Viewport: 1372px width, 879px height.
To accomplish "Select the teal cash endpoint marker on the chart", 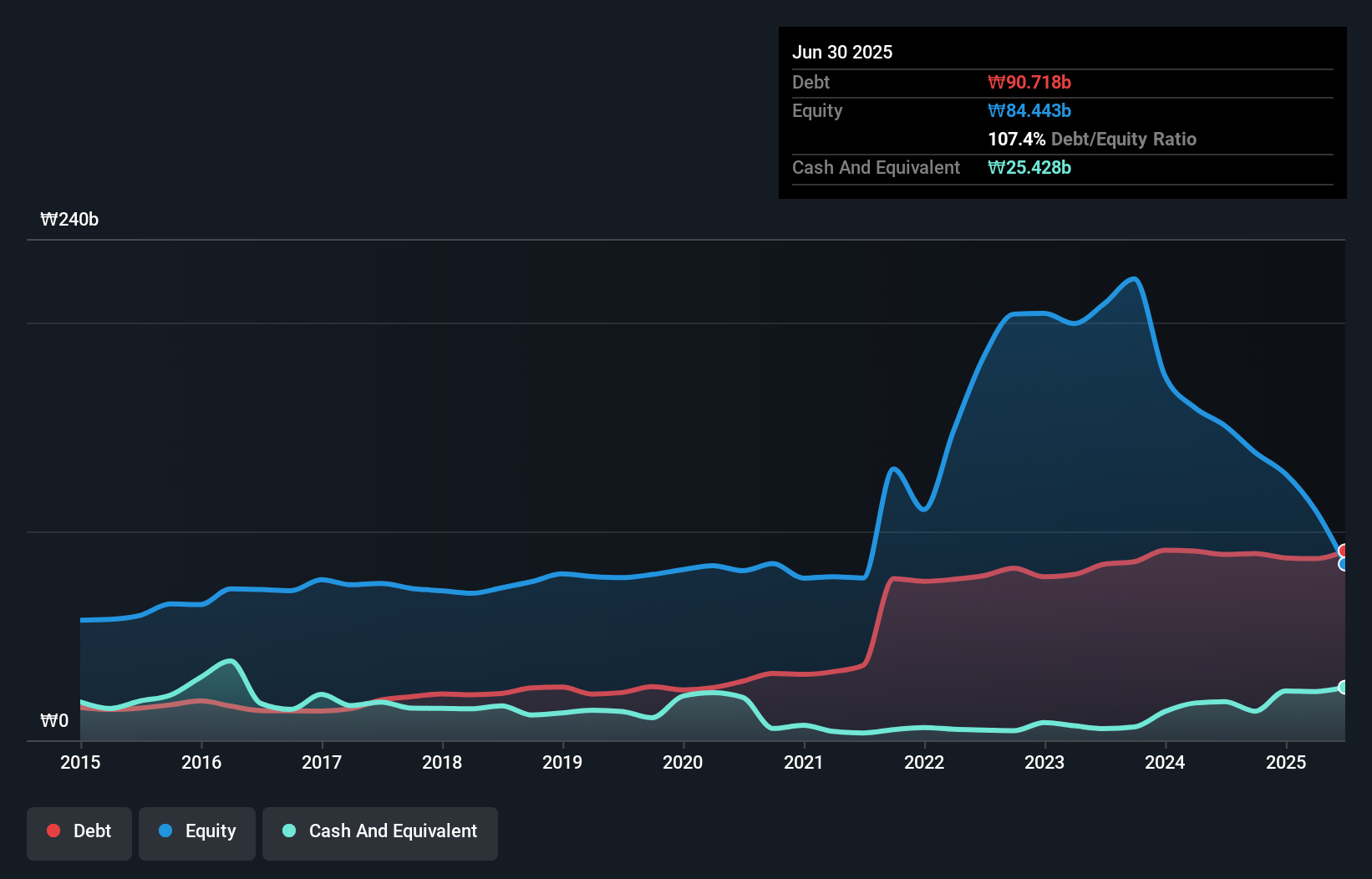I will click(x=1344, y=687).
